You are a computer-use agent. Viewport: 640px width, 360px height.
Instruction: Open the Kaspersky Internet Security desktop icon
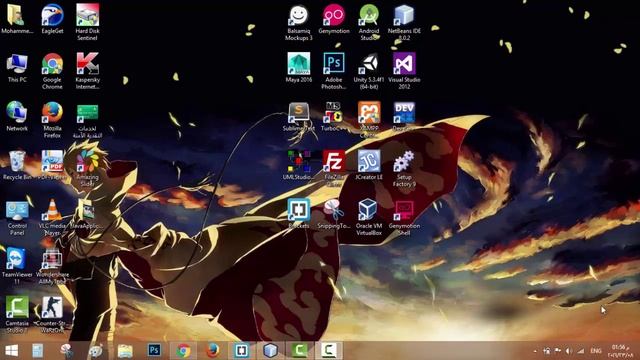87,71
